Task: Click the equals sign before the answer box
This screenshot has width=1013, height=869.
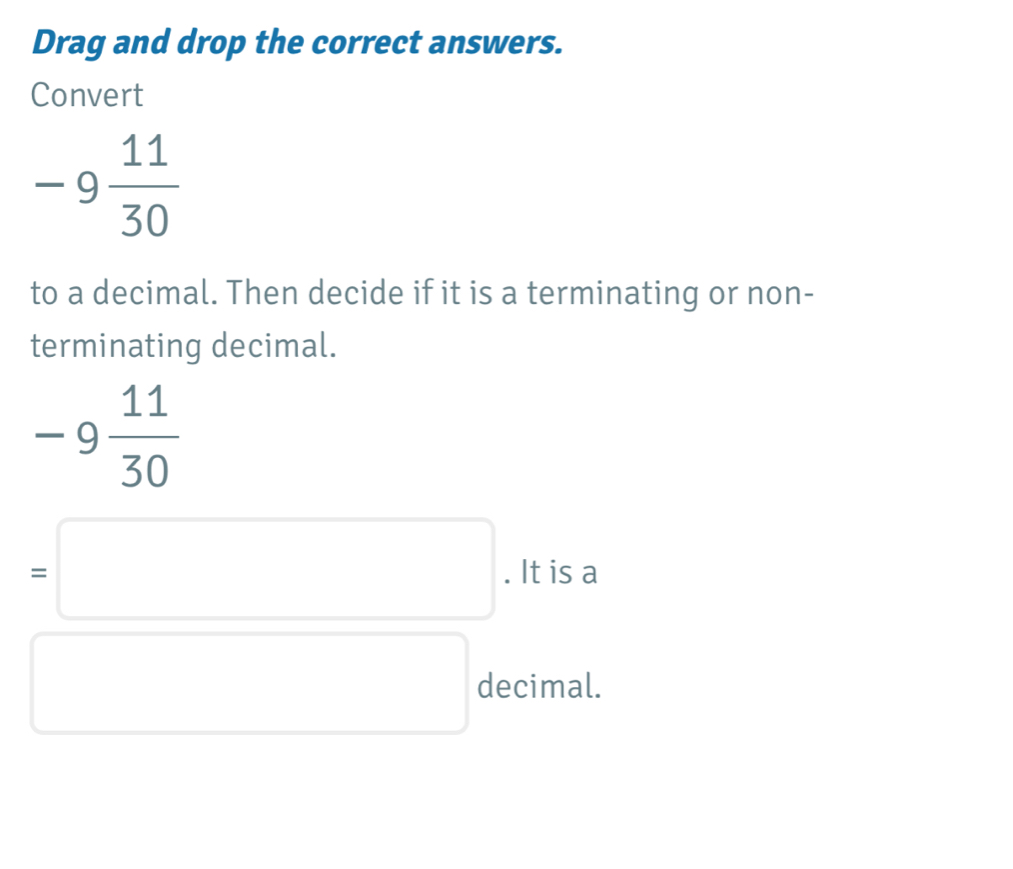Action: point(38,572)
